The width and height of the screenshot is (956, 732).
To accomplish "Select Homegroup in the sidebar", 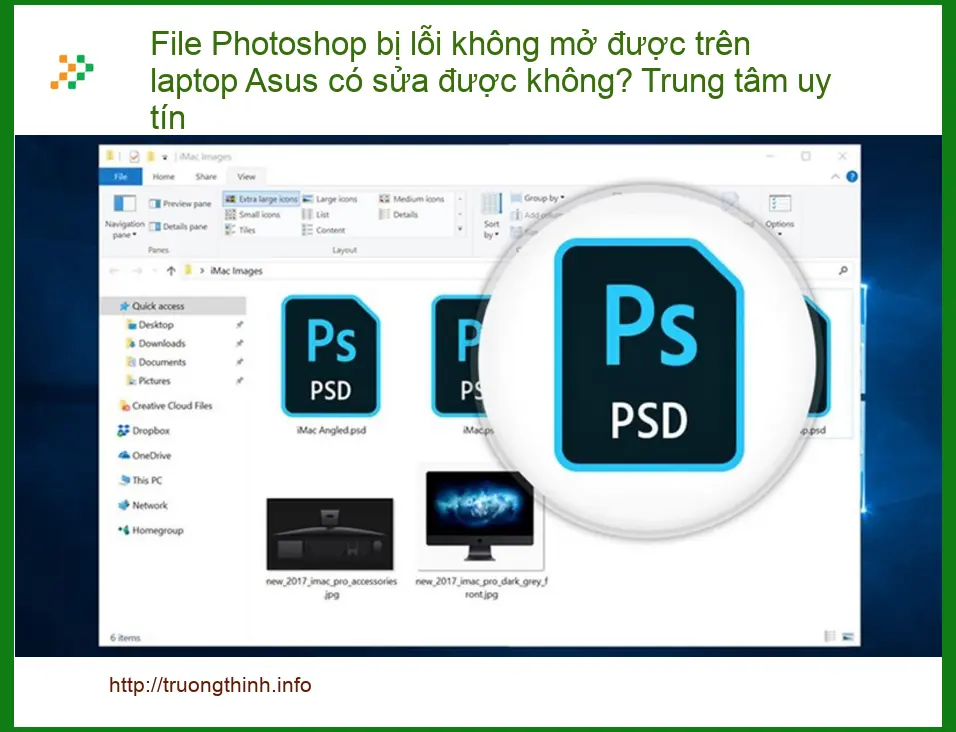I will tap(151, 530).
